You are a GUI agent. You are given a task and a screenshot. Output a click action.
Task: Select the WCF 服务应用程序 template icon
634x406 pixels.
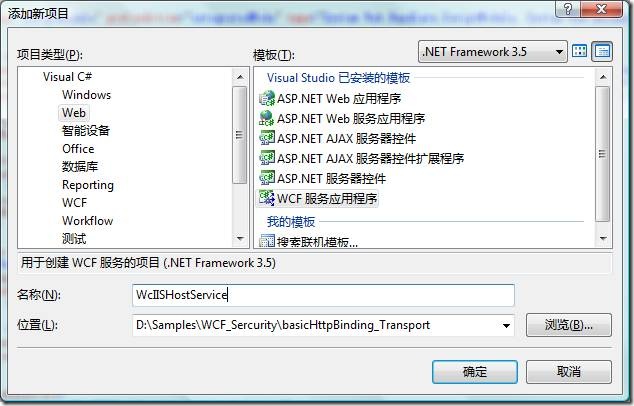coord(267,198)
